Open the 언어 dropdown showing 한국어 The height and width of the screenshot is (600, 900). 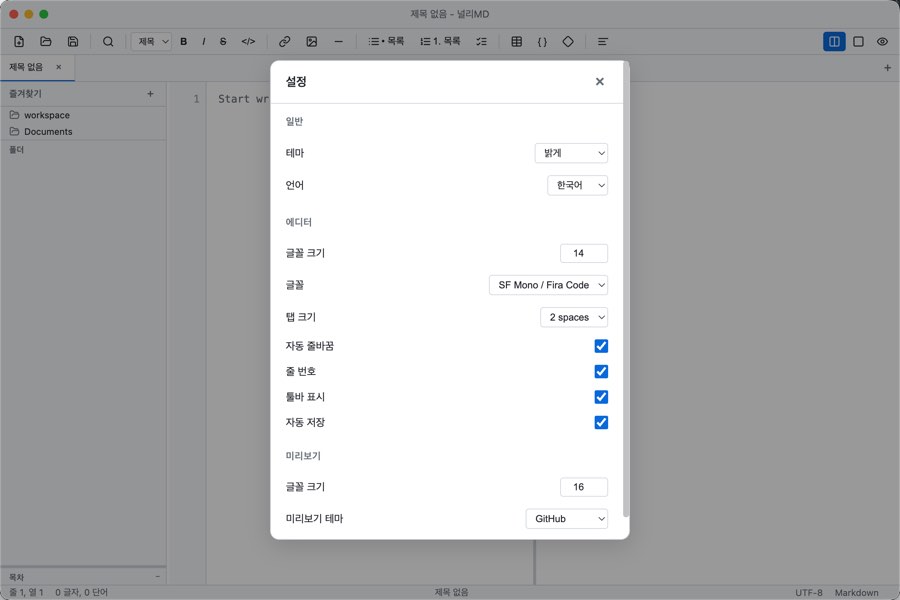point(577,185)
